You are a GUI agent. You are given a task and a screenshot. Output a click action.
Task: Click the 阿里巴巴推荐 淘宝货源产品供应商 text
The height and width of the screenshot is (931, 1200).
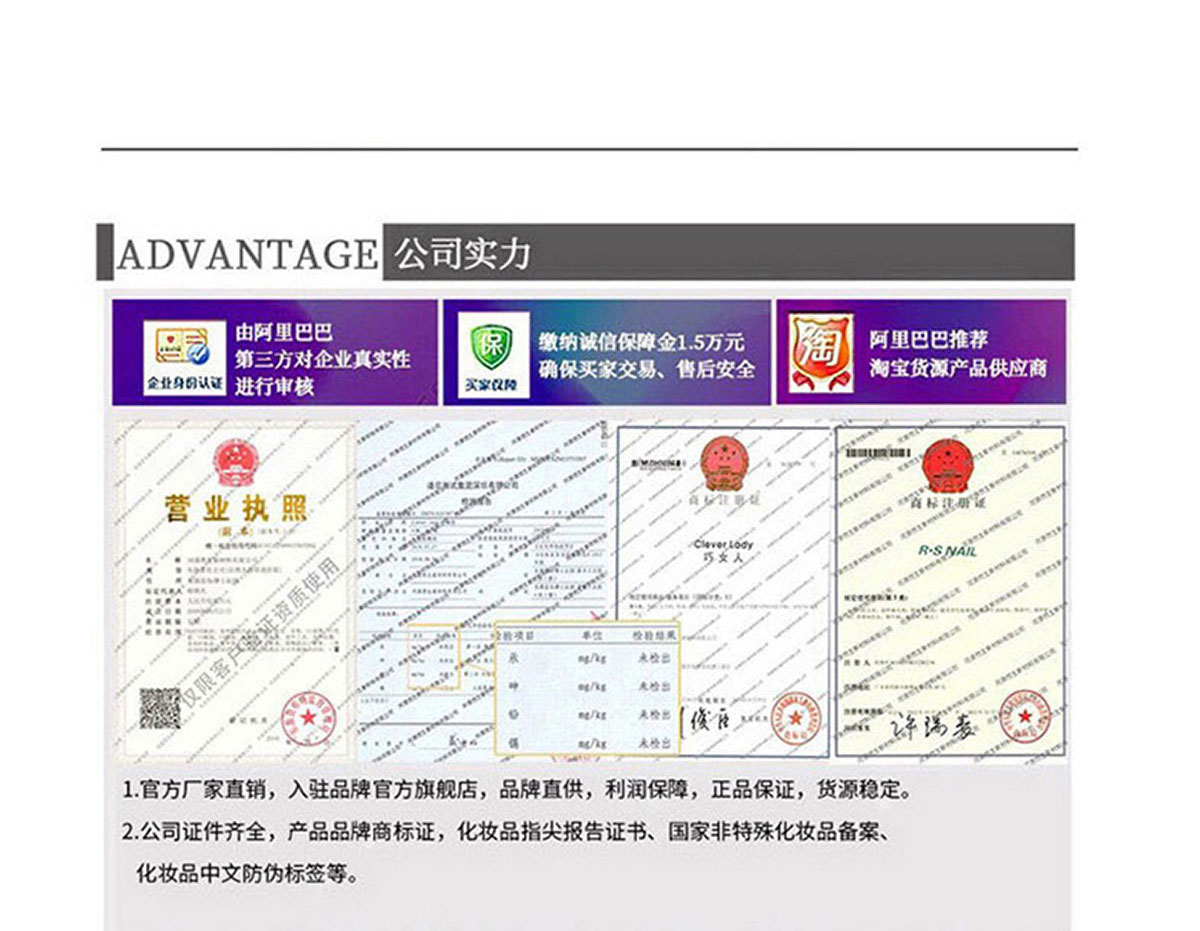click(958, 354)
